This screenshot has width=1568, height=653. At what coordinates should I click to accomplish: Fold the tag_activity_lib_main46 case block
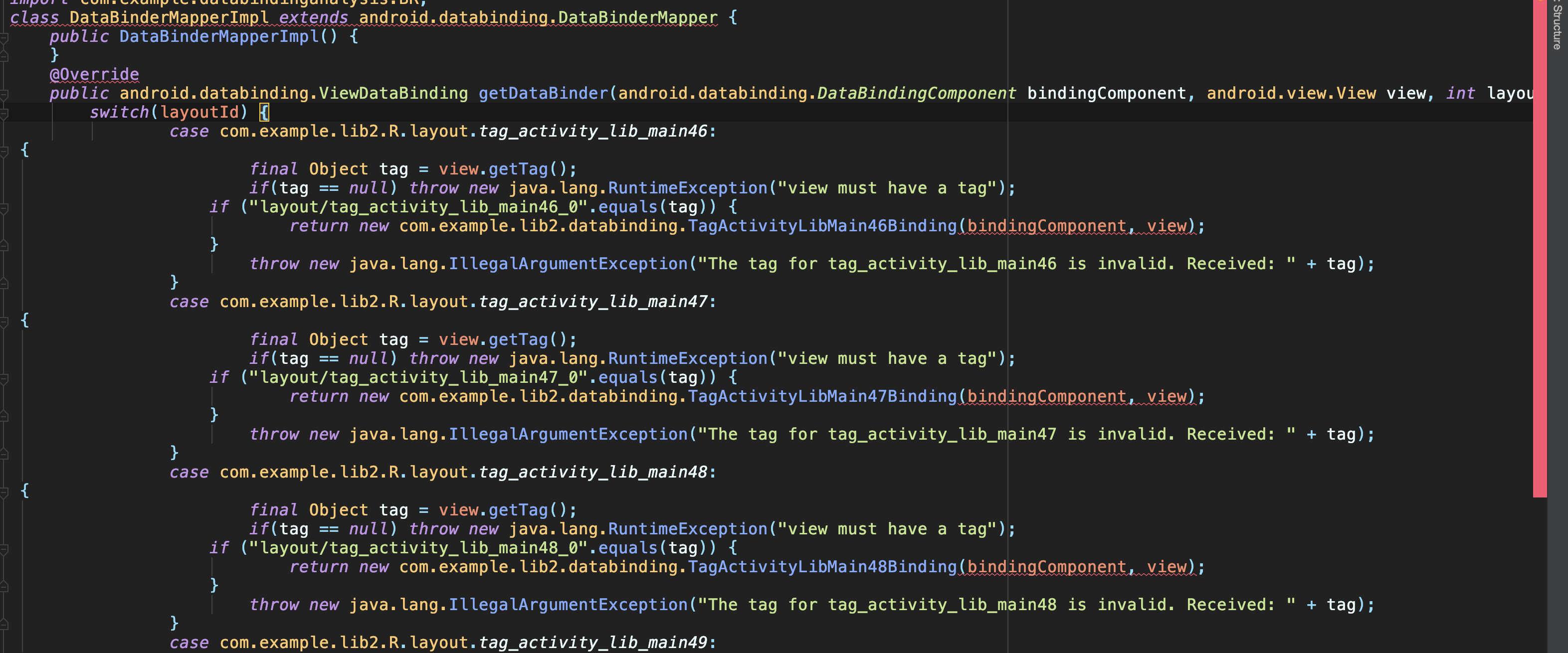[3, 151]
